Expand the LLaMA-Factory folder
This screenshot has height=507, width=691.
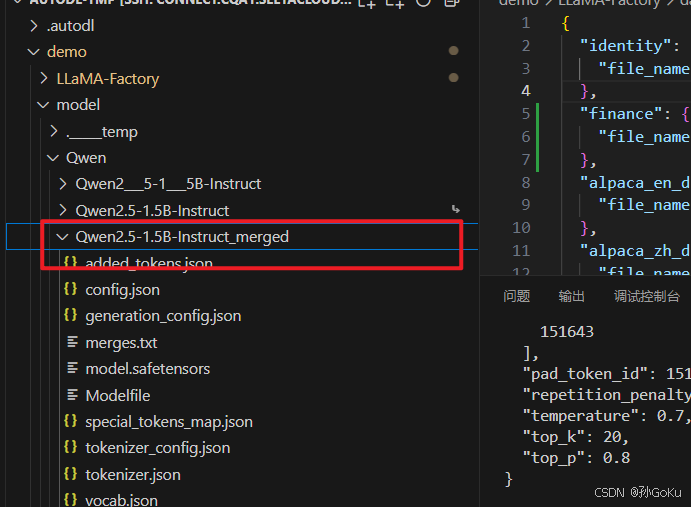coord(44,78)
